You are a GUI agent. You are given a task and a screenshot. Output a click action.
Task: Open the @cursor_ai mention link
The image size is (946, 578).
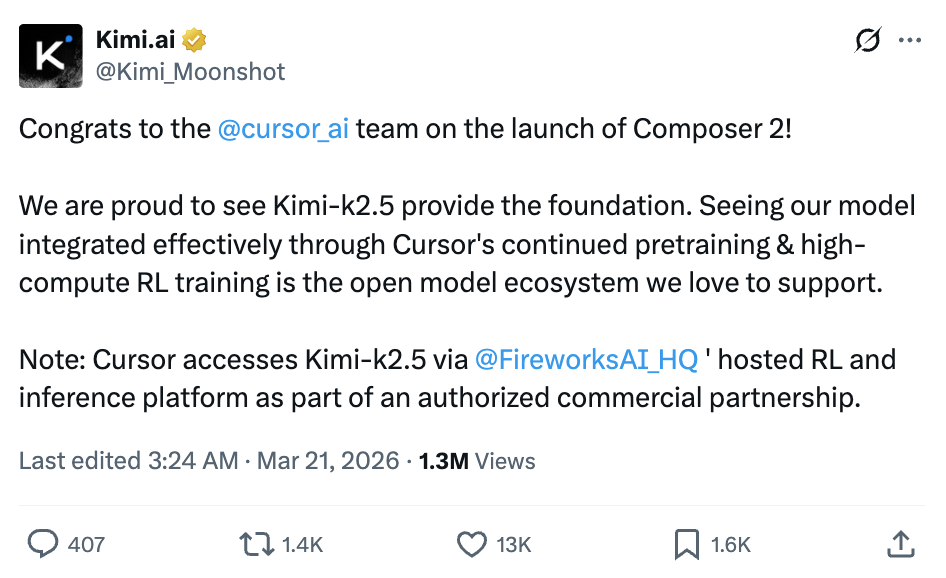point(283,130)
